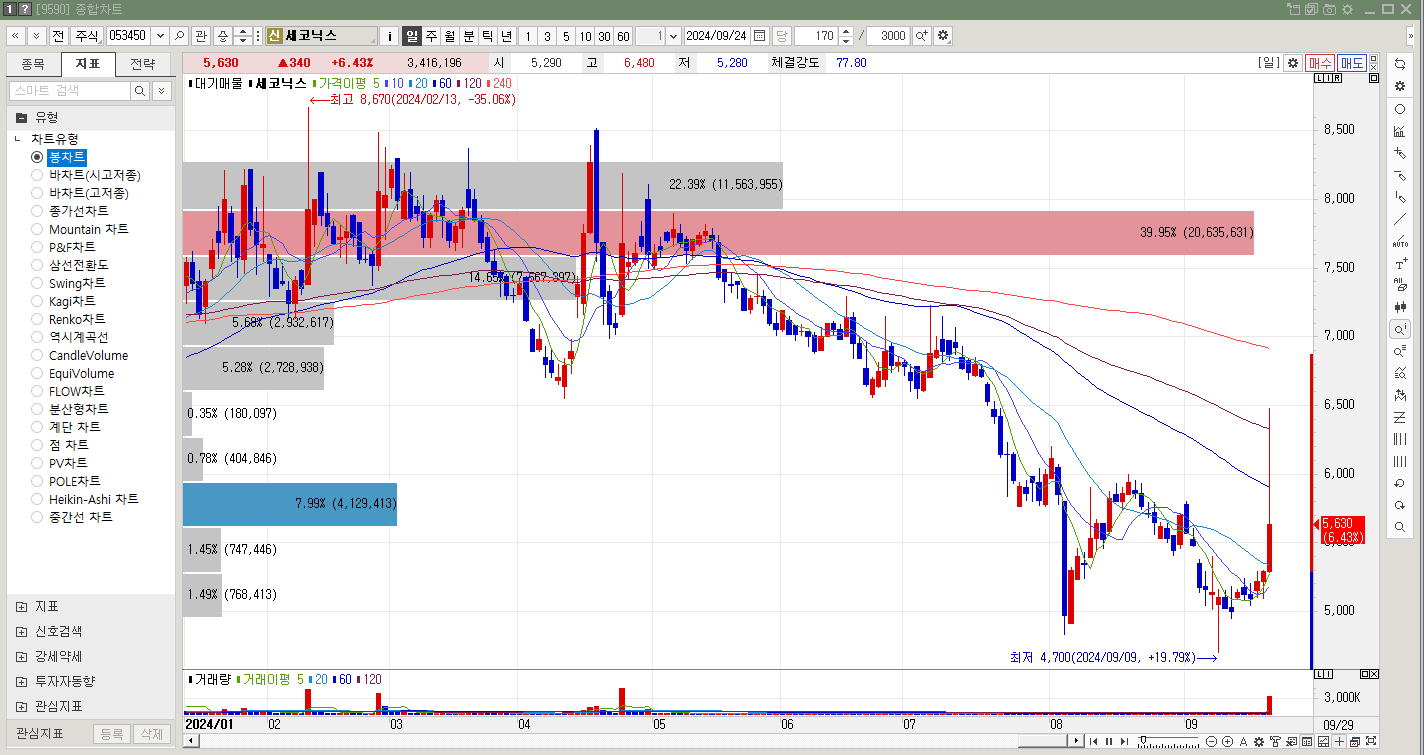Switch to the 종목 tab

click(x=33, y=64)
